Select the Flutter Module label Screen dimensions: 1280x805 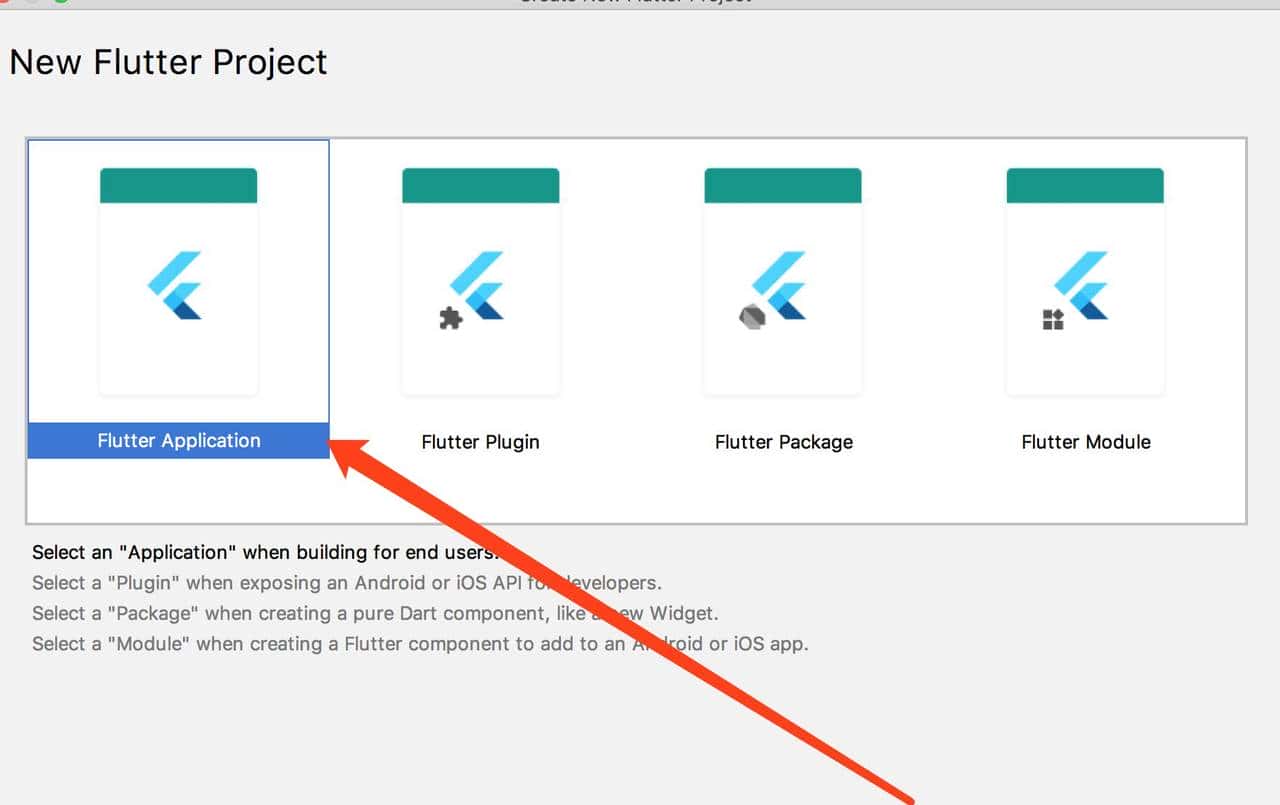(x=1086, y=442)
